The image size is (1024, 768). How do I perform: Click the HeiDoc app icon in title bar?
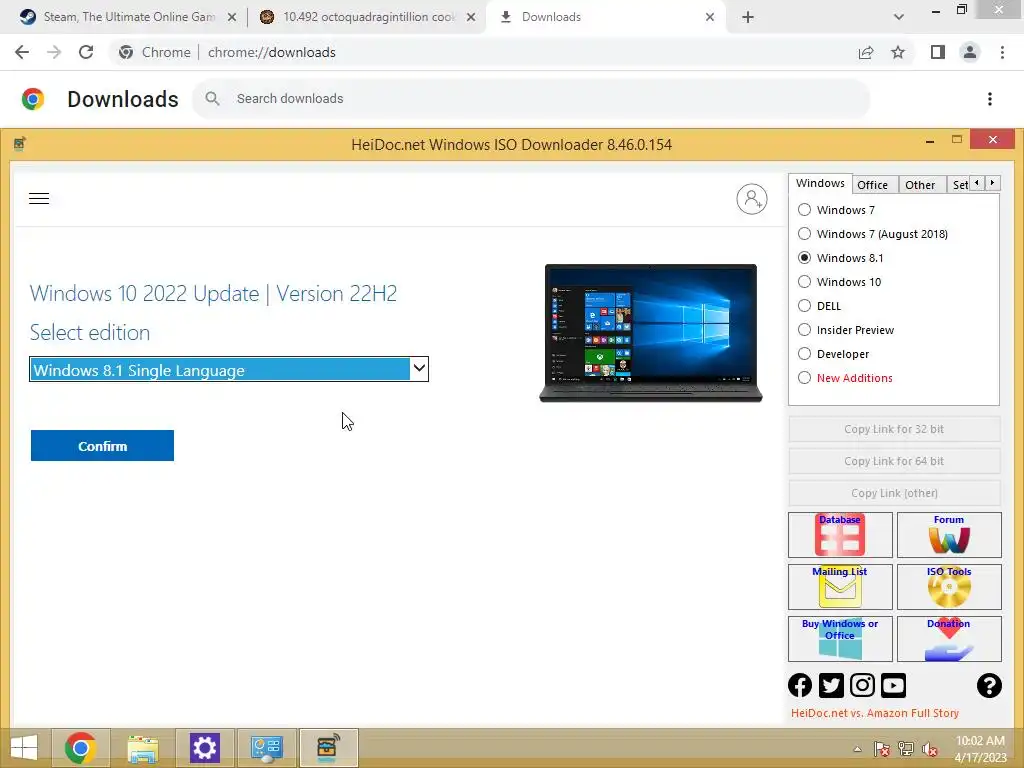pos(20,144)
